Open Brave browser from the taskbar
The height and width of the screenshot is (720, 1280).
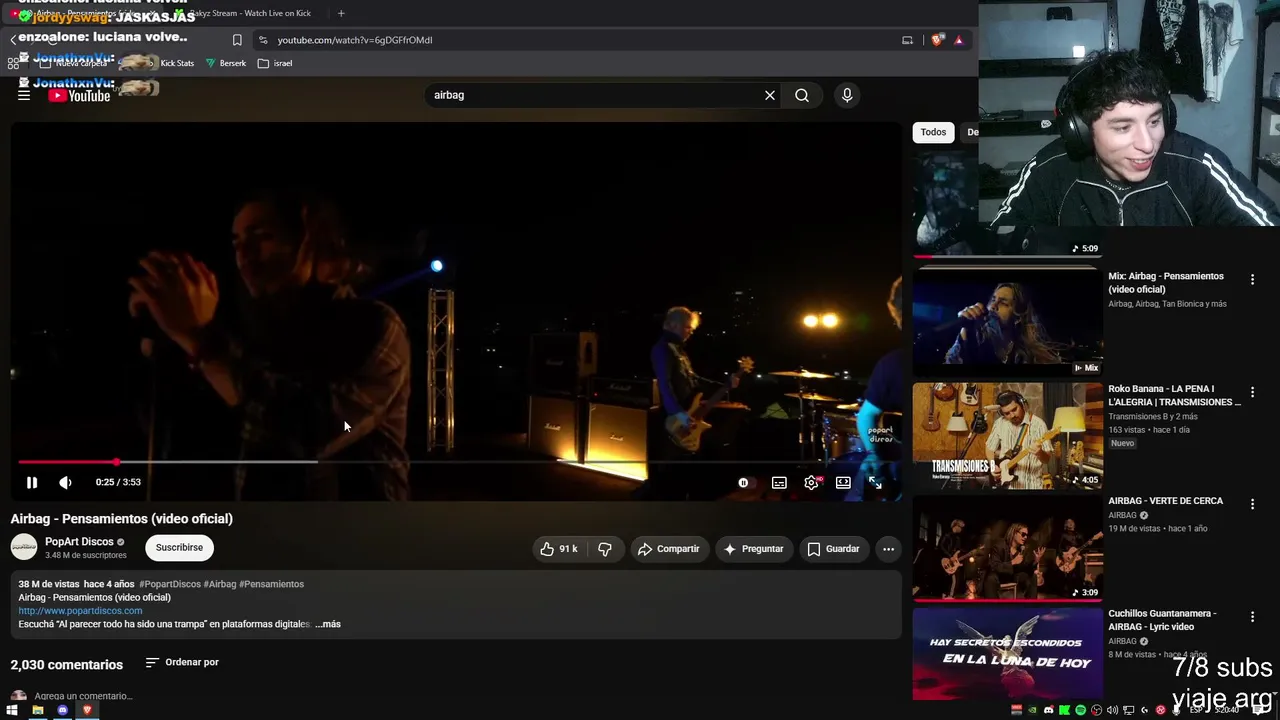(x=87, y=710)
